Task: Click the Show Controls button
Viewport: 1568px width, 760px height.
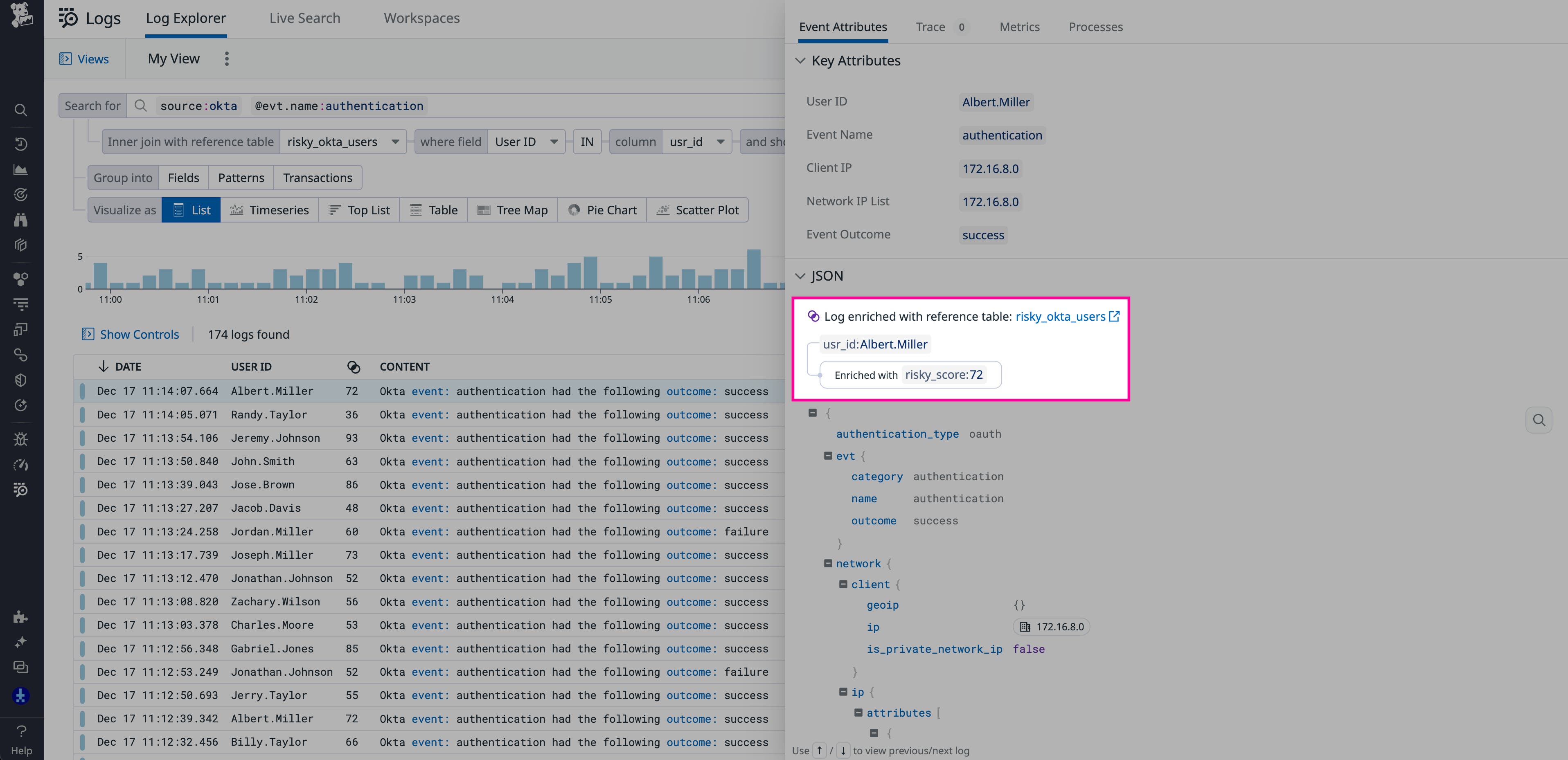Action: click(x=130, y=334)
